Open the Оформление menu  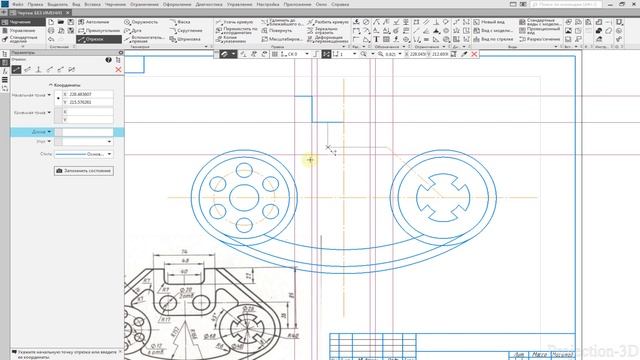click(x=177, y=4)
